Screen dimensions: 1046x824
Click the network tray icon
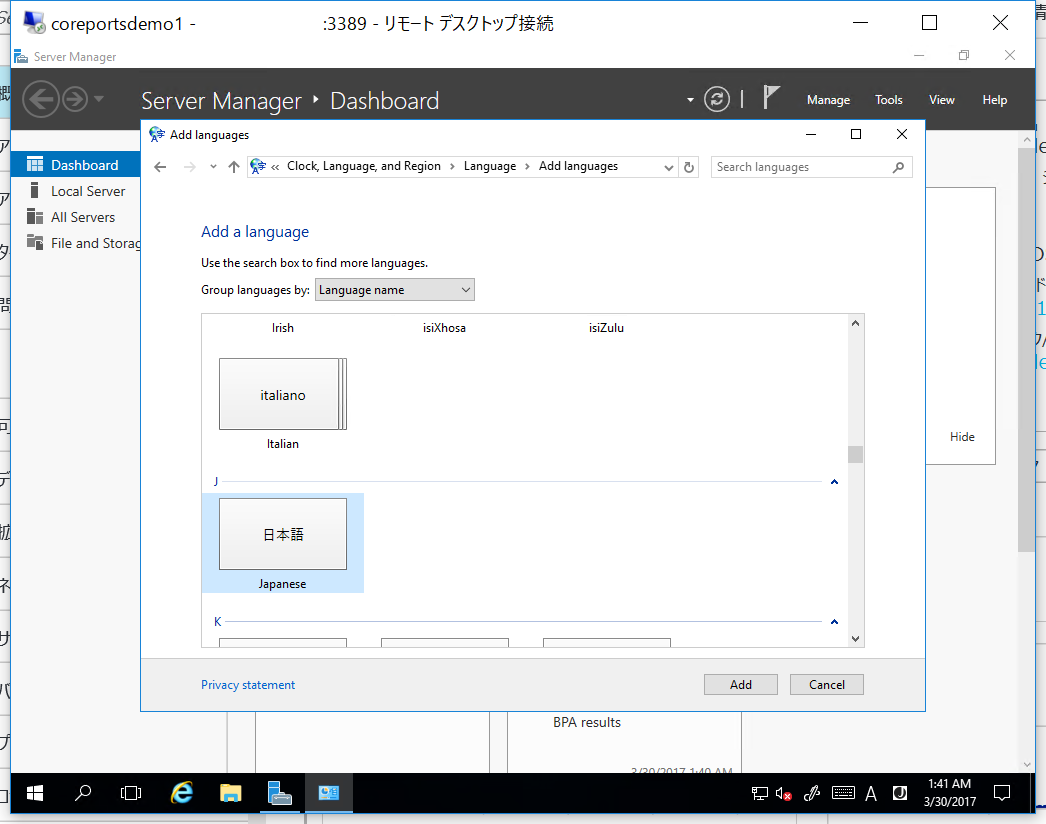[760, 793]
